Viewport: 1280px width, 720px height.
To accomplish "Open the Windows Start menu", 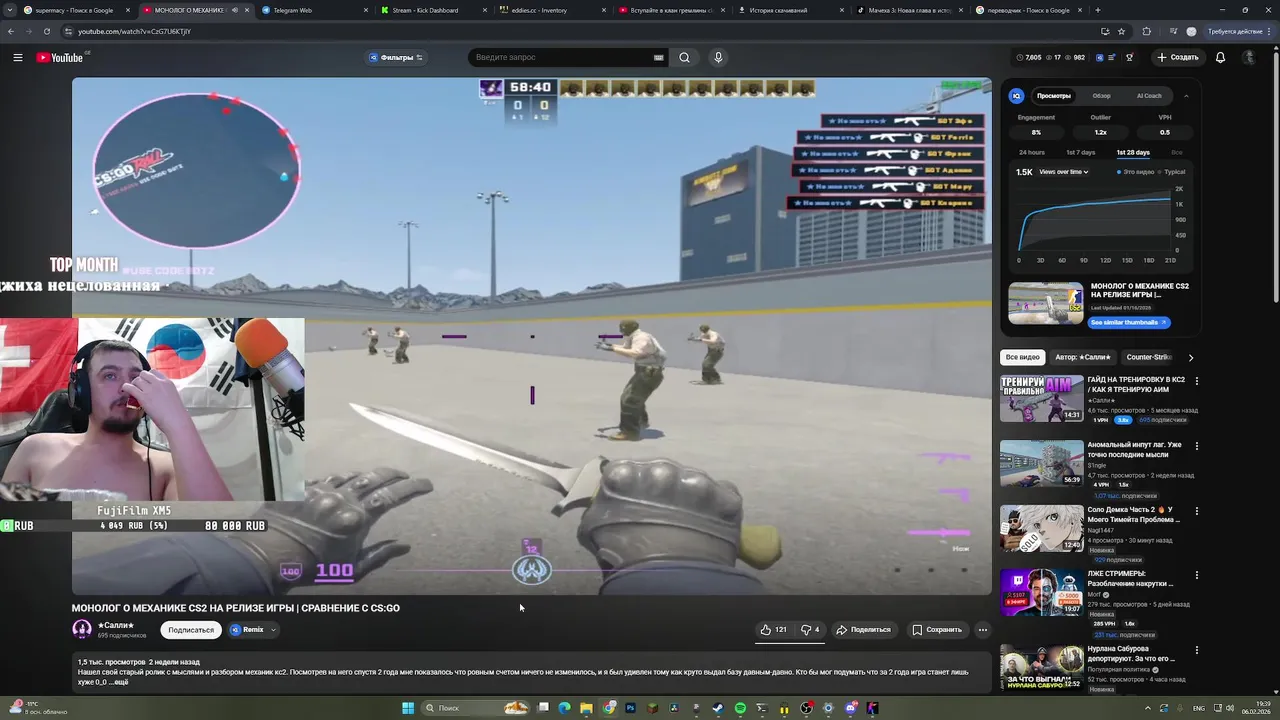I will pyautogui.click(x=408, y=708).
